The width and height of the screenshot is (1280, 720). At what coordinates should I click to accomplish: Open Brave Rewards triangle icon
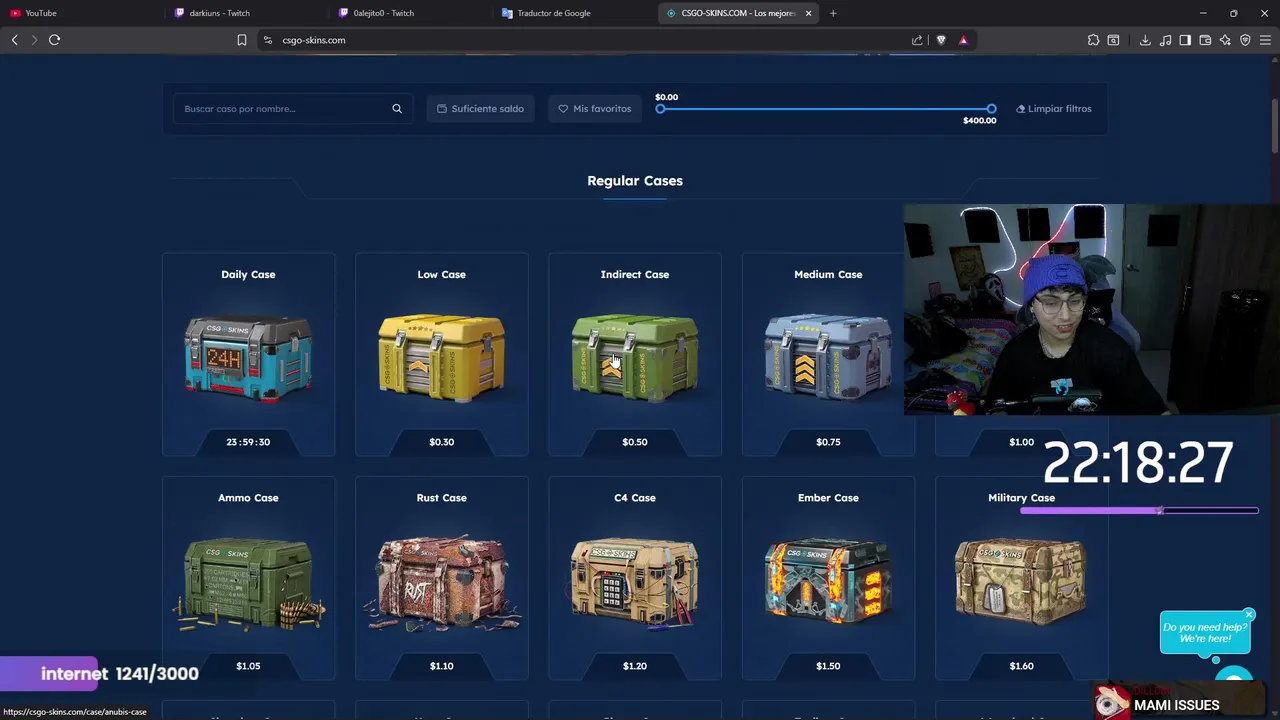(963, 40)
